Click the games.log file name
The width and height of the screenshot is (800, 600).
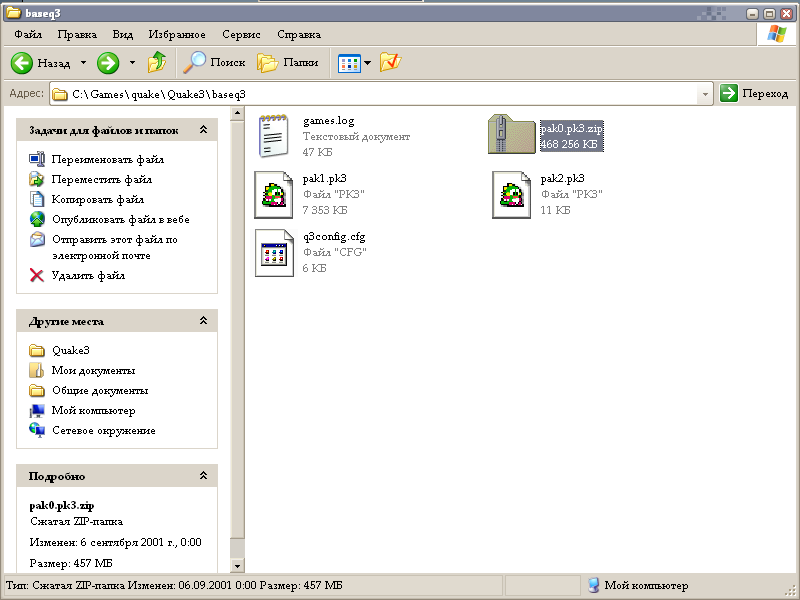329,121
